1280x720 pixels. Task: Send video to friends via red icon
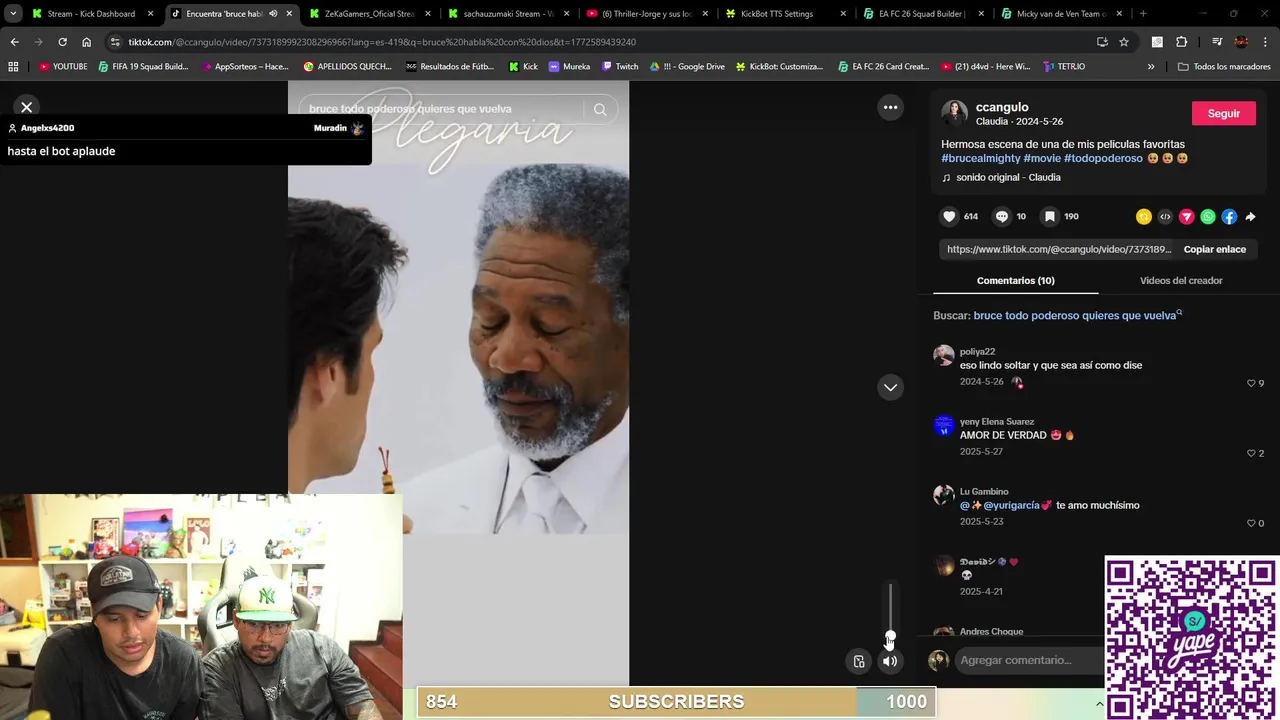coord(1187,217)
